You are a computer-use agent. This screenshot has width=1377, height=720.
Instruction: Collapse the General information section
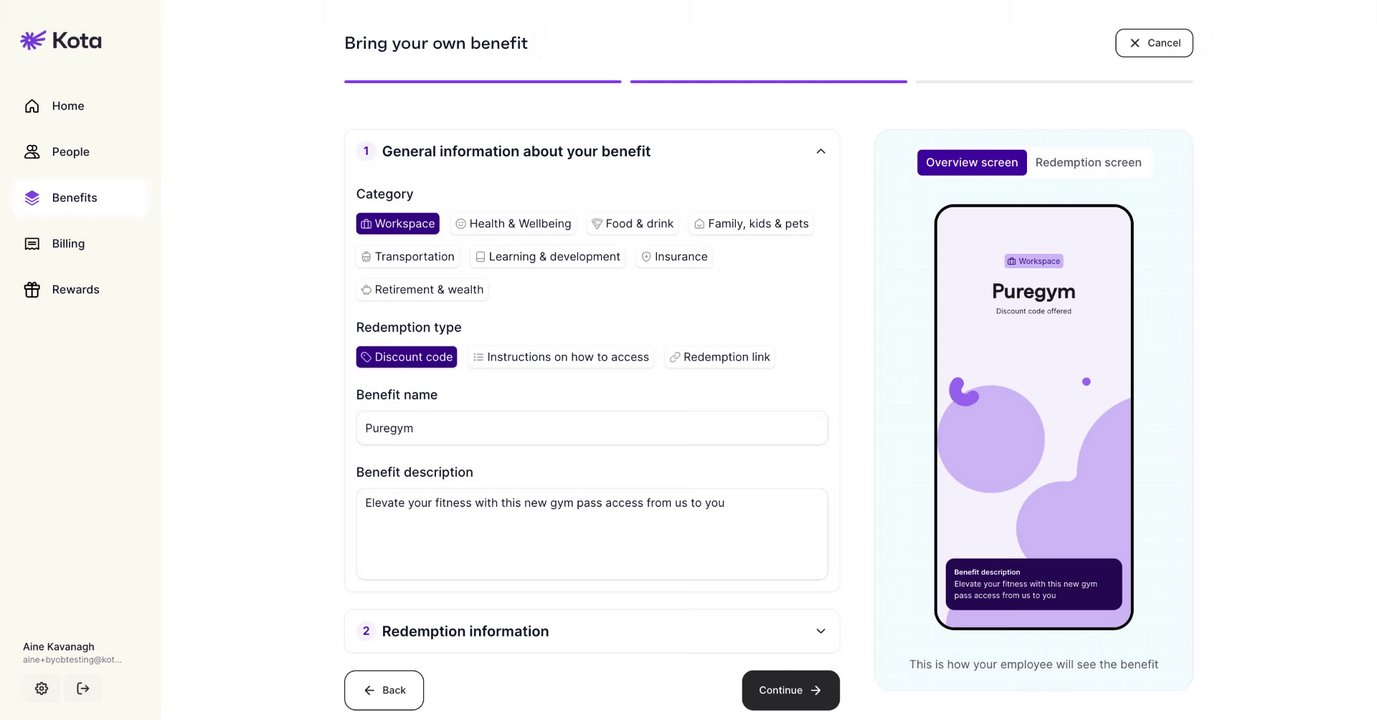820,151
